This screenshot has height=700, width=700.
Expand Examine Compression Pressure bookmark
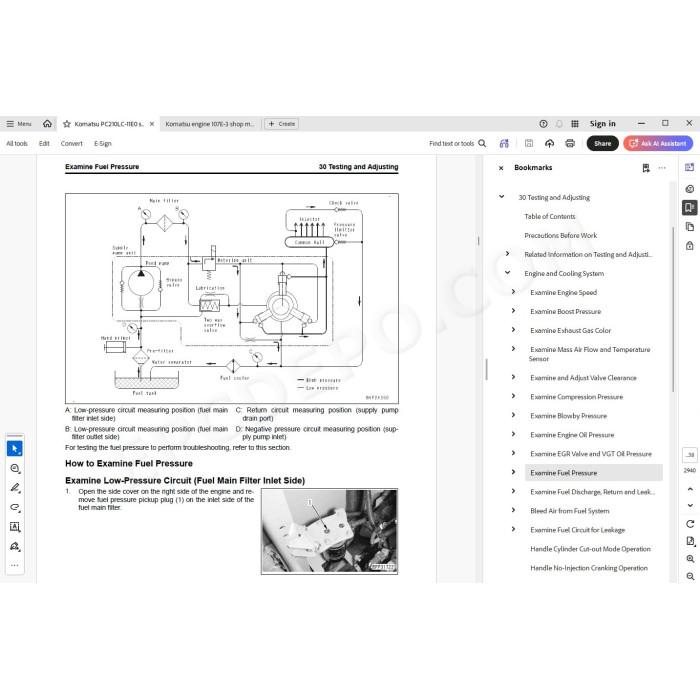click(x=513, y=396)
